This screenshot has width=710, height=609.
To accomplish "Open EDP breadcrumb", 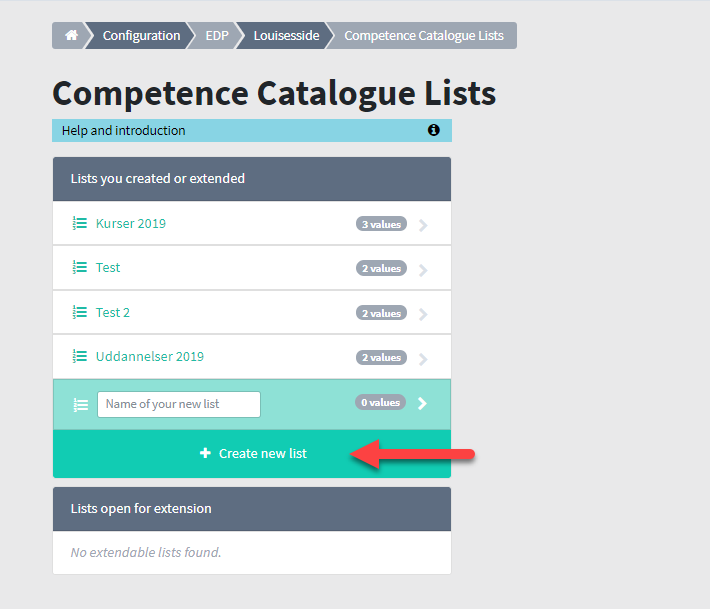I will (217, 35).
